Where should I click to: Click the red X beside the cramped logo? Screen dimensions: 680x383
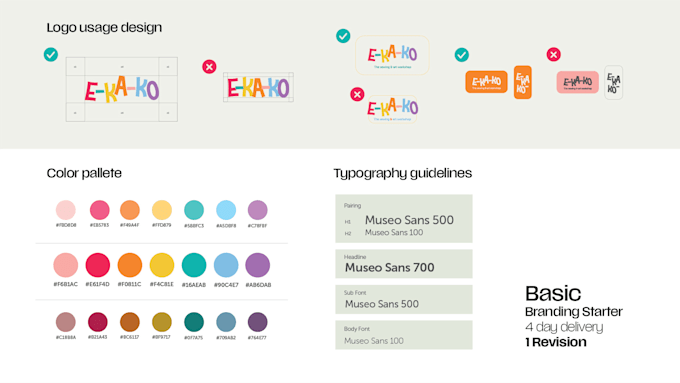(209, 67)
